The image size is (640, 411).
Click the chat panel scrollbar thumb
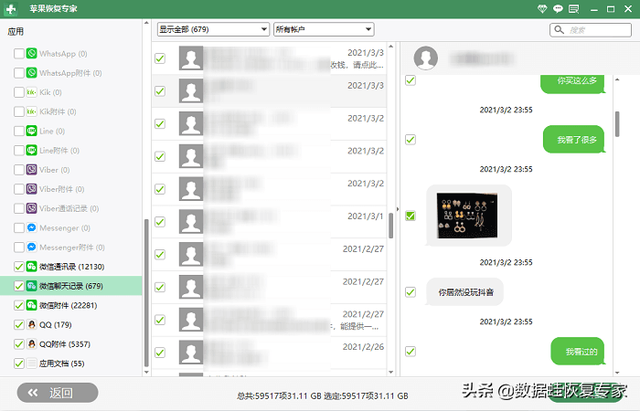[617, 124]
